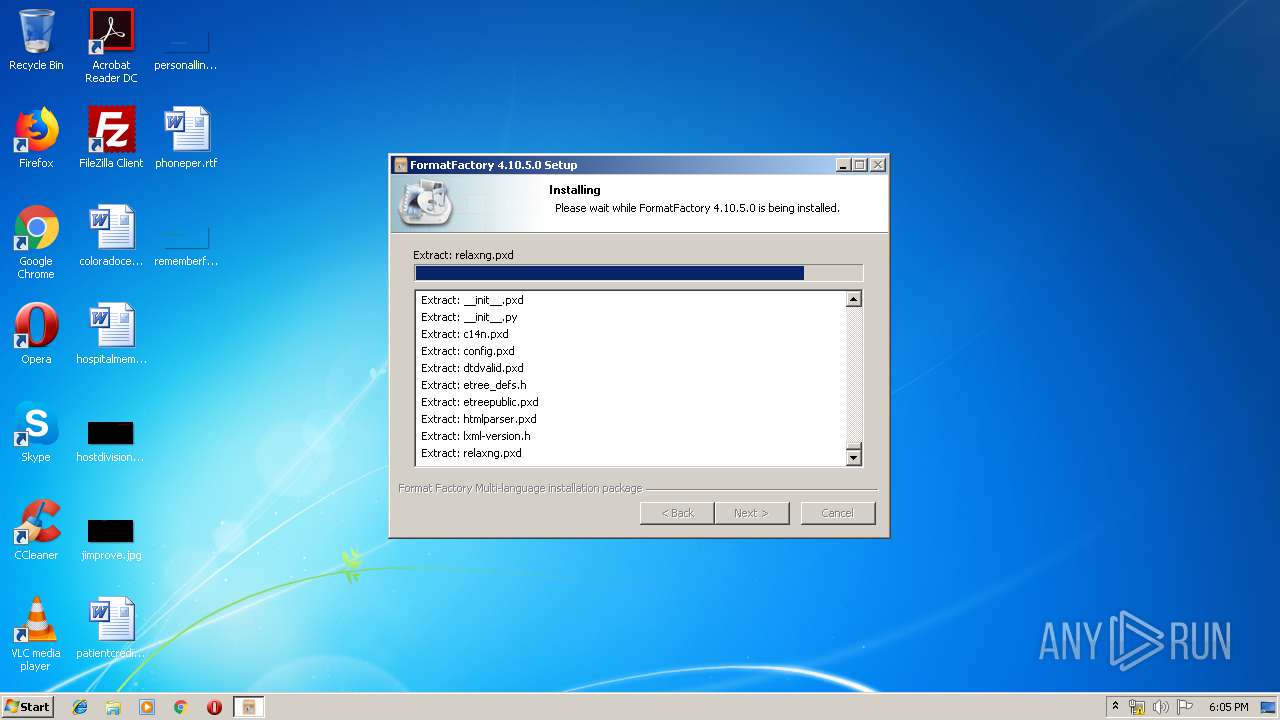Viewport: 1280px width, 720px height.
Task: Select the hospitalmem document icon
Action: 111,334
